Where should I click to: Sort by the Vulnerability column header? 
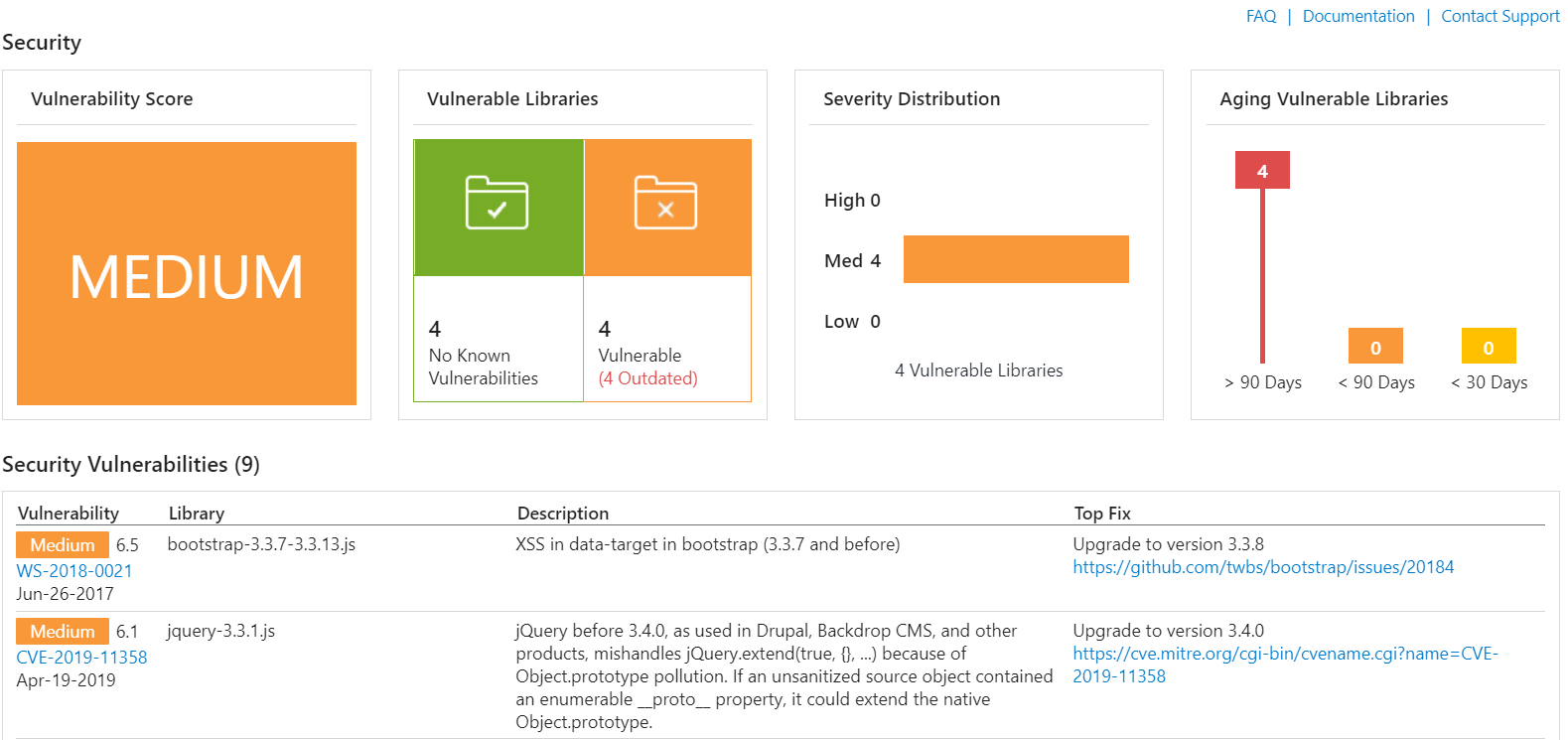point(69,514)
